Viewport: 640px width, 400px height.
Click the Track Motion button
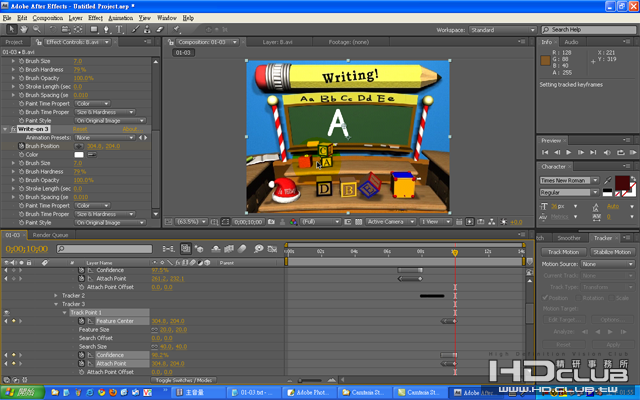click(x=563, y=252)
